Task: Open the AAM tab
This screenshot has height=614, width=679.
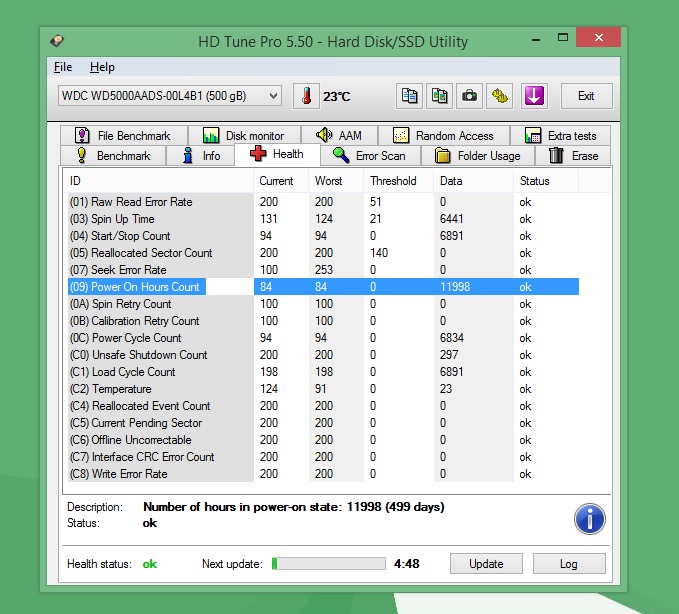Action: pos(340,136)
